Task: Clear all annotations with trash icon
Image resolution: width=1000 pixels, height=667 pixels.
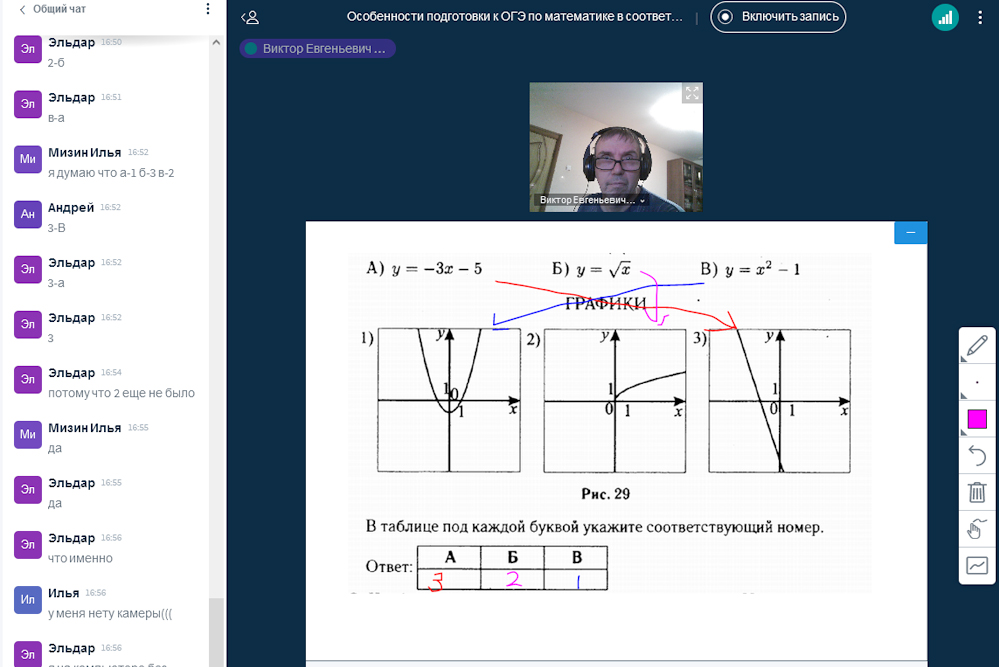Action: pos(977,492)
